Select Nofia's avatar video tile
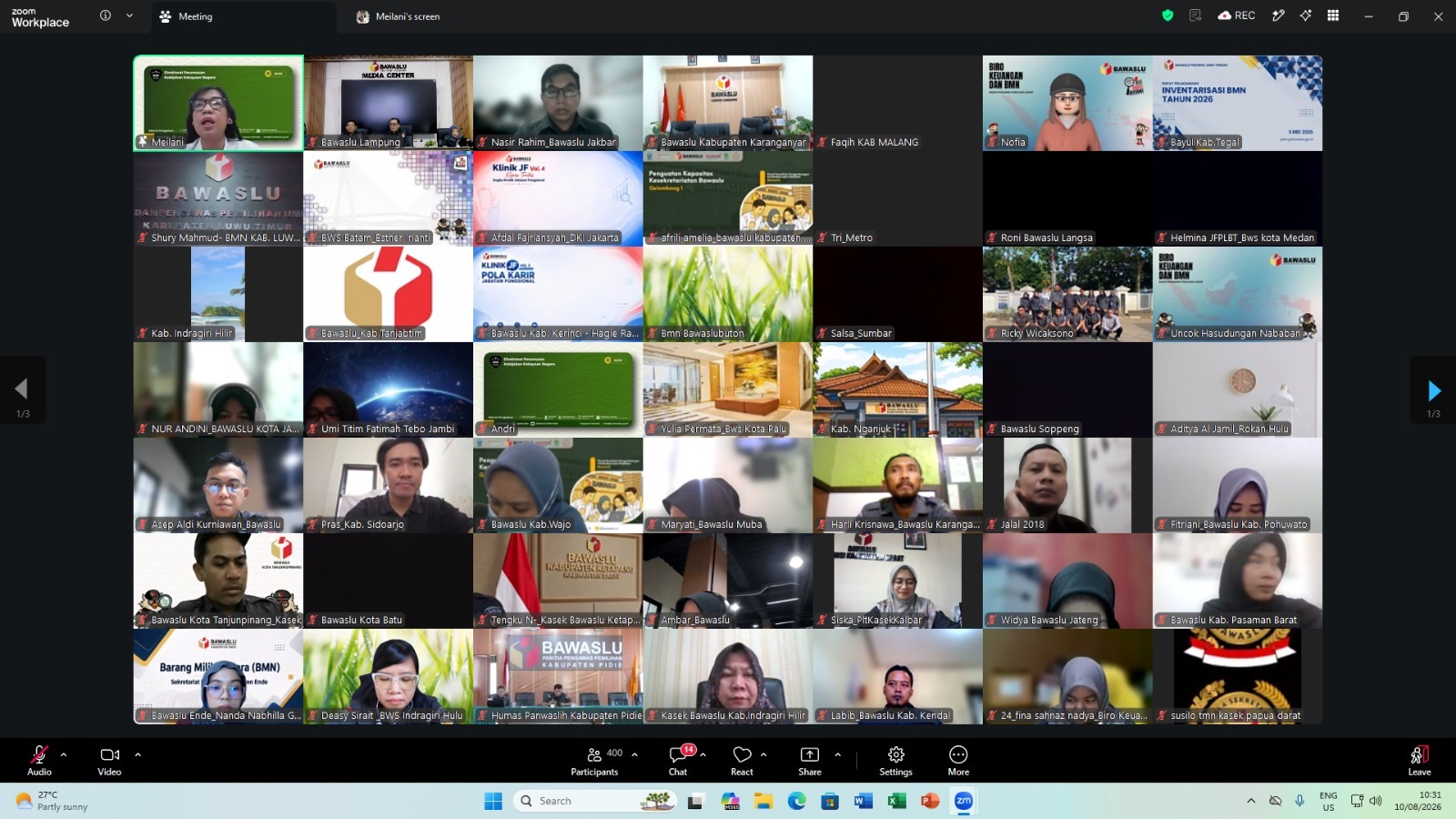 pos(1067,103)
